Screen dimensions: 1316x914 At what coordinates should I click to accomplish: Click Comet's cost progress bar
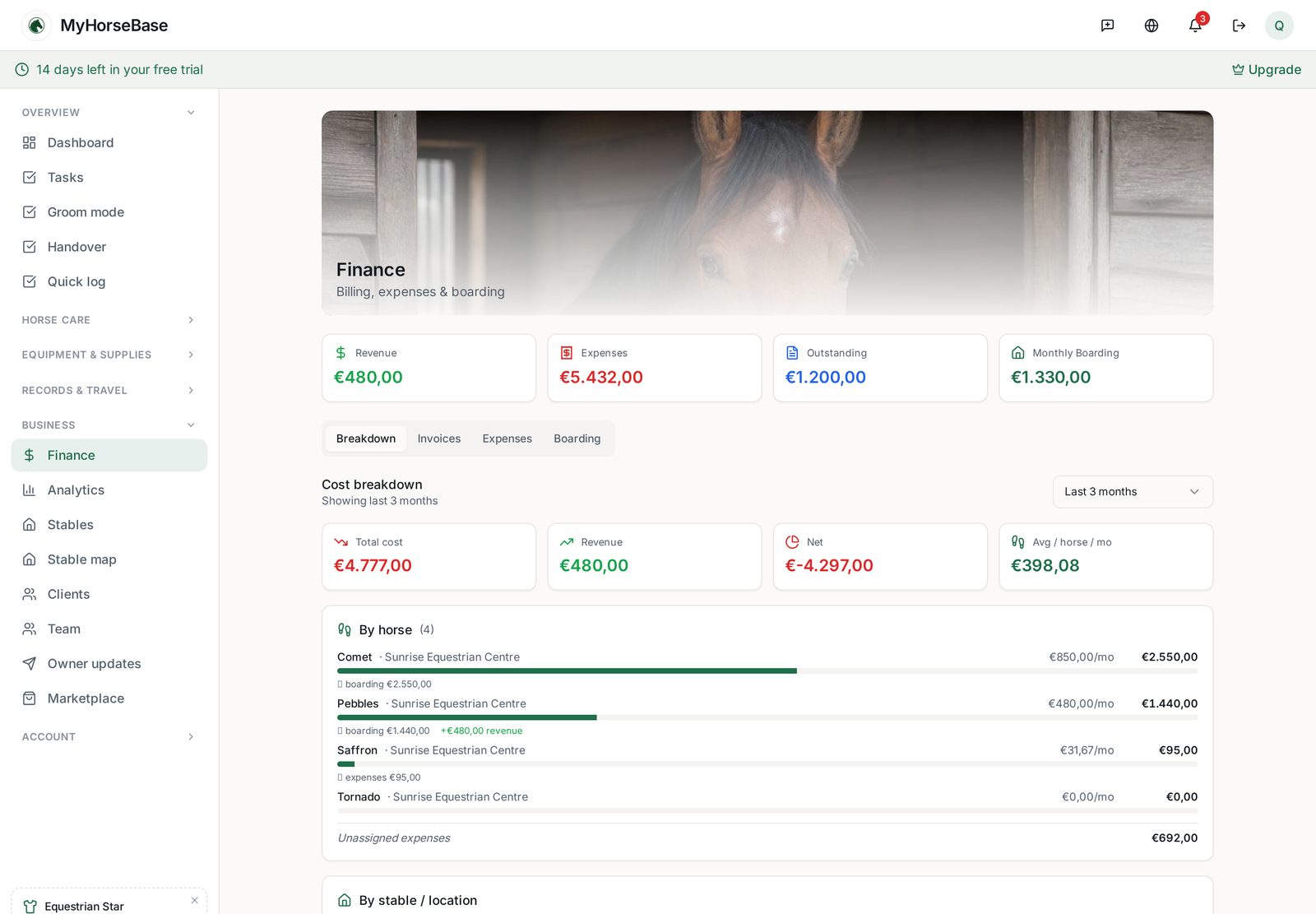(x=767, y=671)
